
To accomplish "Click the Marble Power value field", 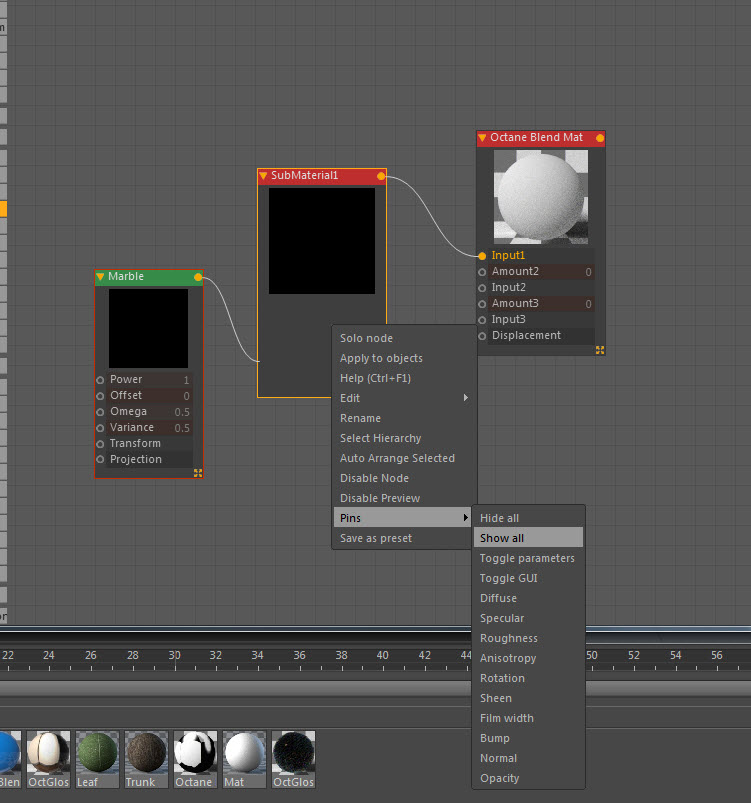I will click(150, 380).
